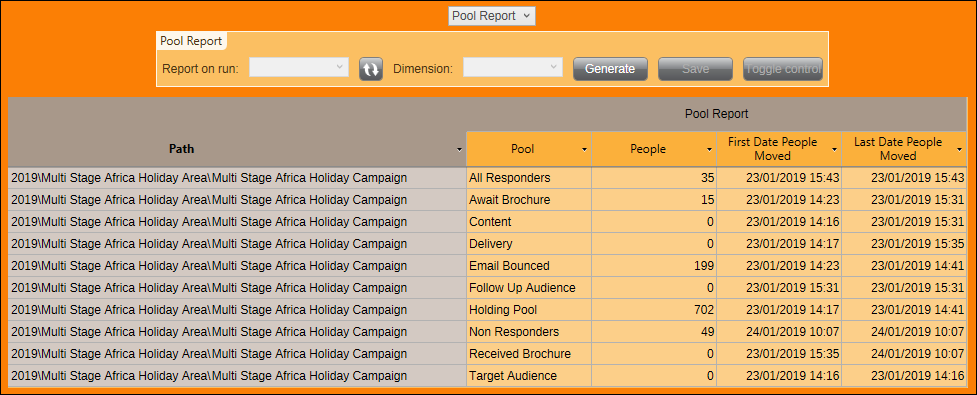Click first date 23/01/2019 15:43 for All Responders
Image resolution: width=977 pixels, height=395 pixels.
click(779, 178)
